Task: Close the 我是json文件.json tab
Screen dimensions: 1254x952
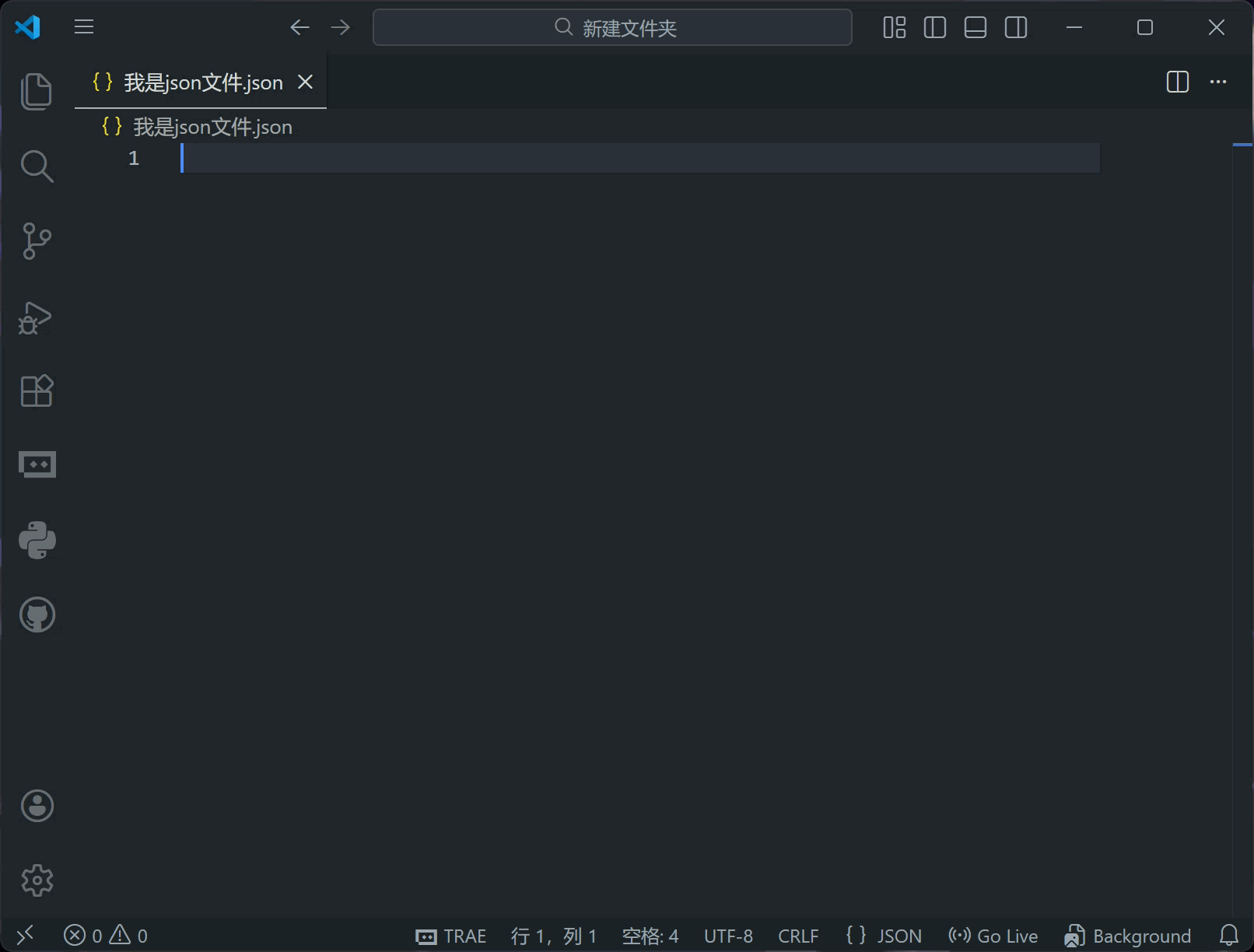Action: [x=306, y=82]
